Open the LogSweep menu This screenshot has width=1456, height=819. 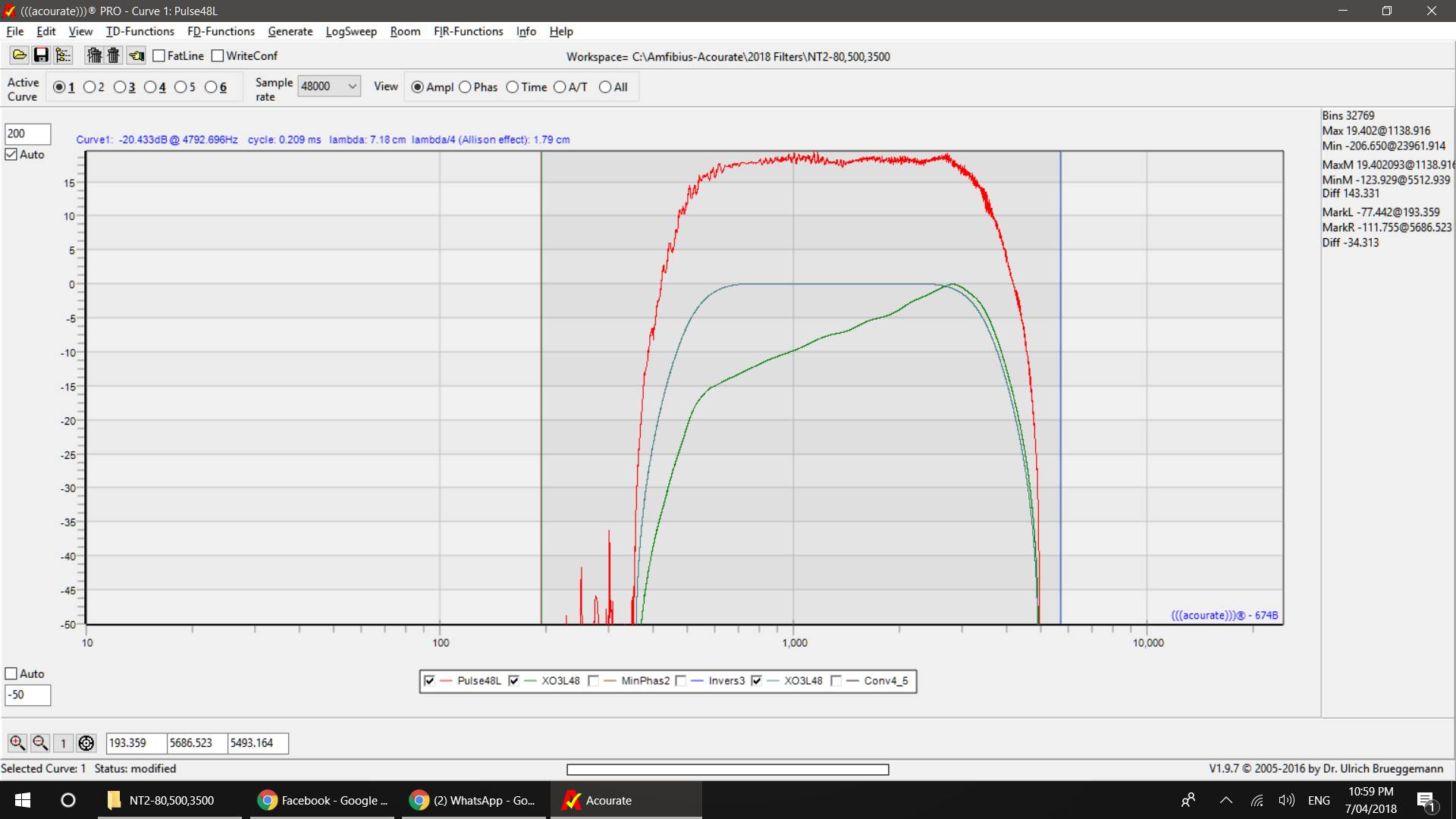pos(351,31)
